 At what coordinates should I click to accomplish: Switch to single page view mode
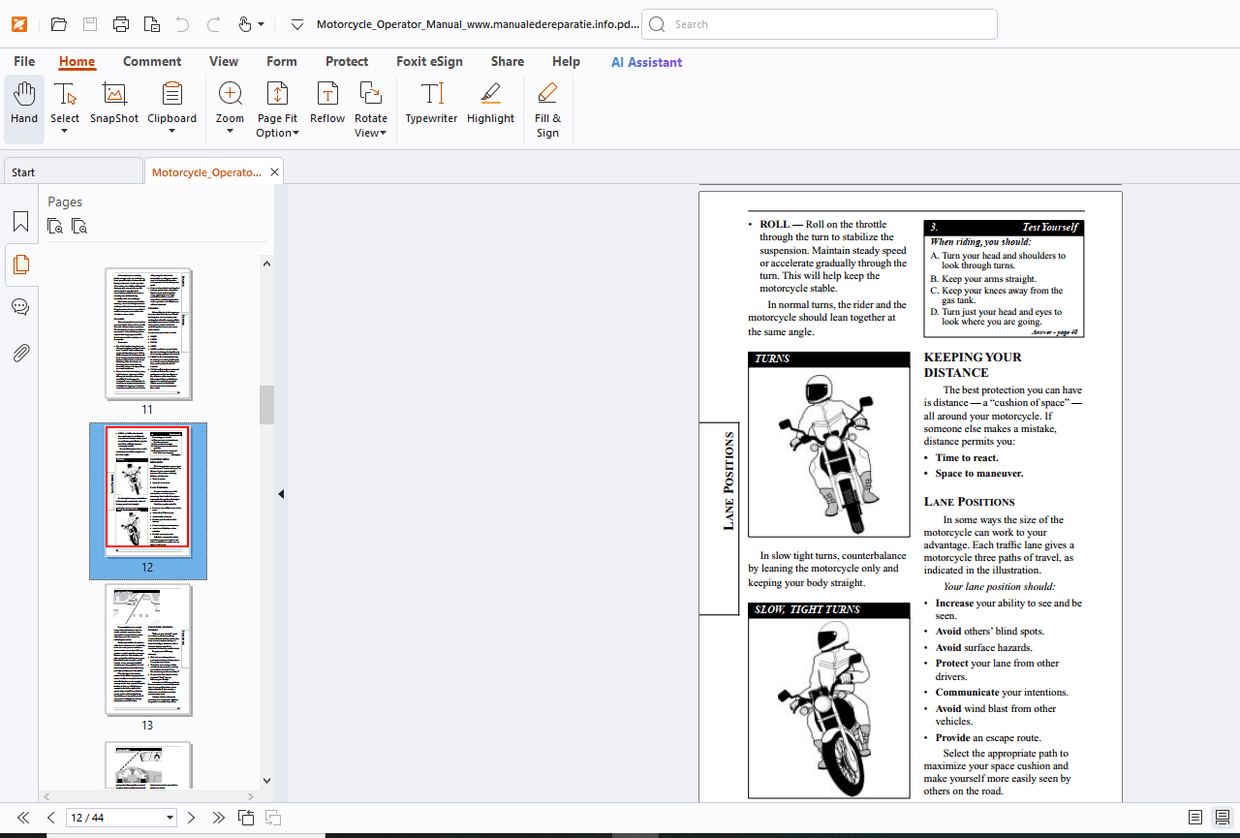[x=1196, y=817]
